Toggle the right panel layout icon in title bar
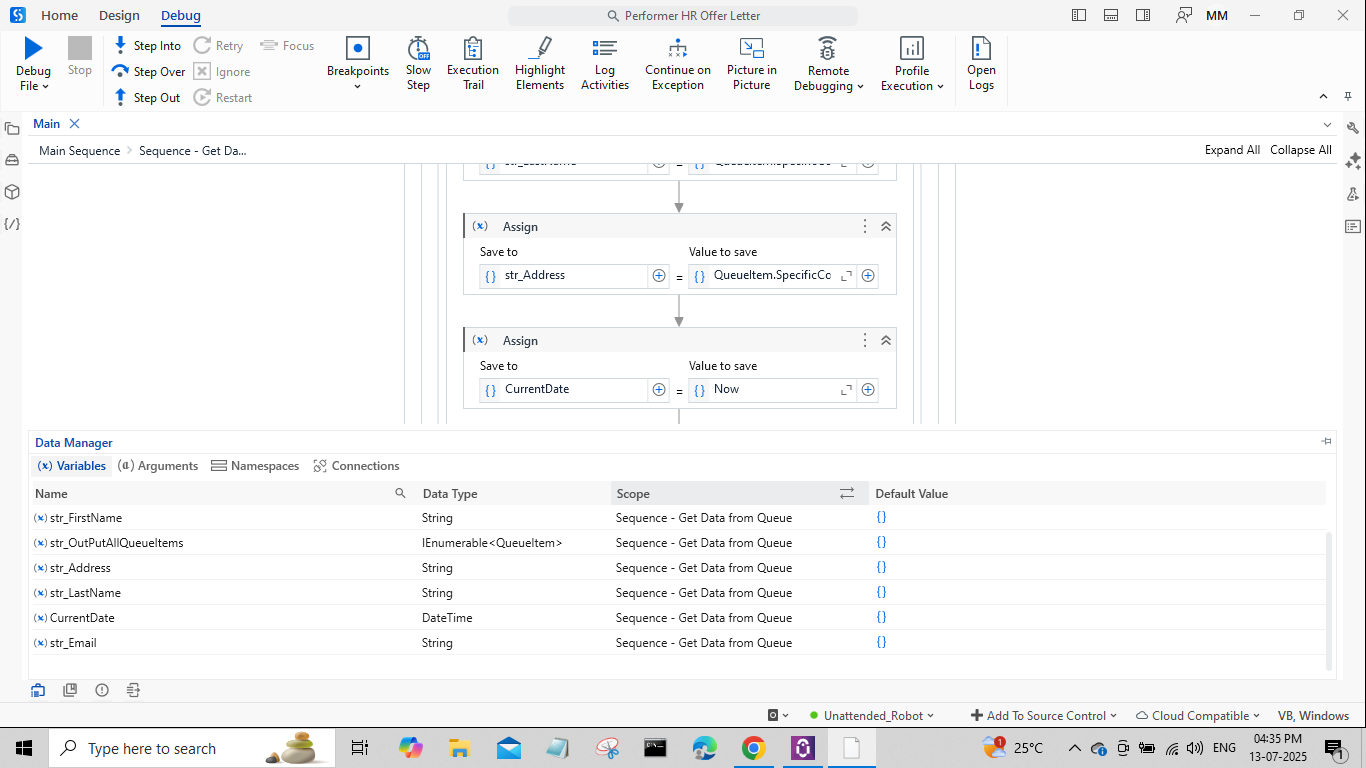This screenshot has height=768, width=1366. pyautogui.click(x=1143, y=15)
